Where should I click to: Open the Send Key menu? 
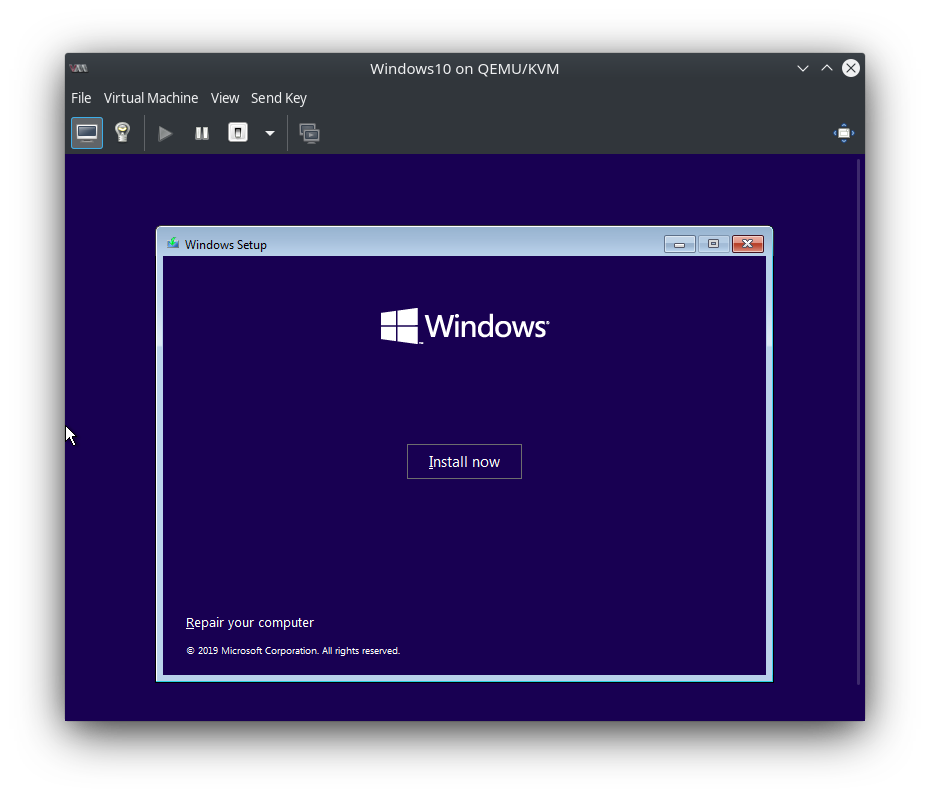279,98
